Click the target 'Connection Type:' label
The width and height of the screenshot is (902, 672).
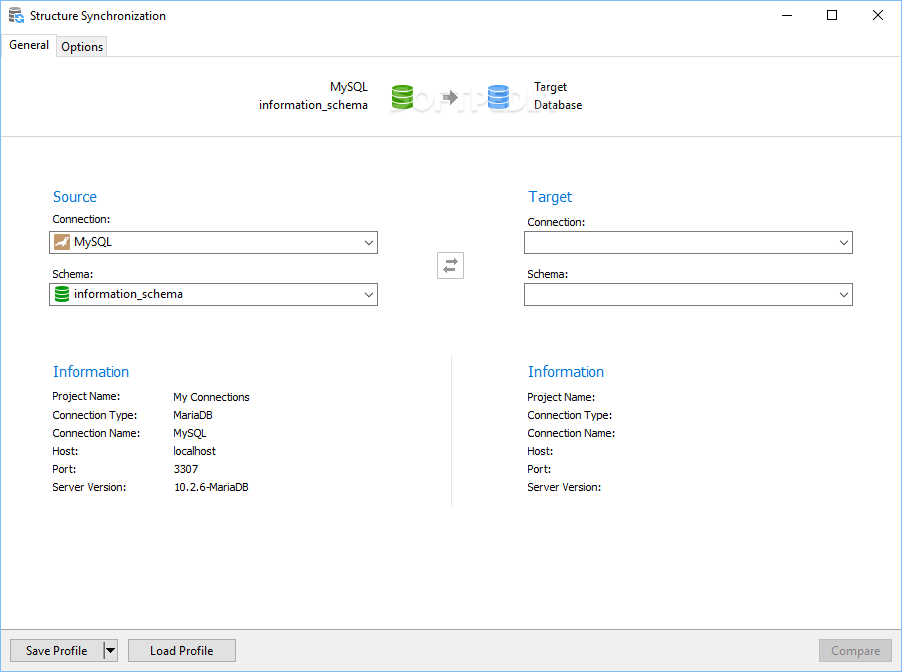pyautogui.click(x=570, y=415)
